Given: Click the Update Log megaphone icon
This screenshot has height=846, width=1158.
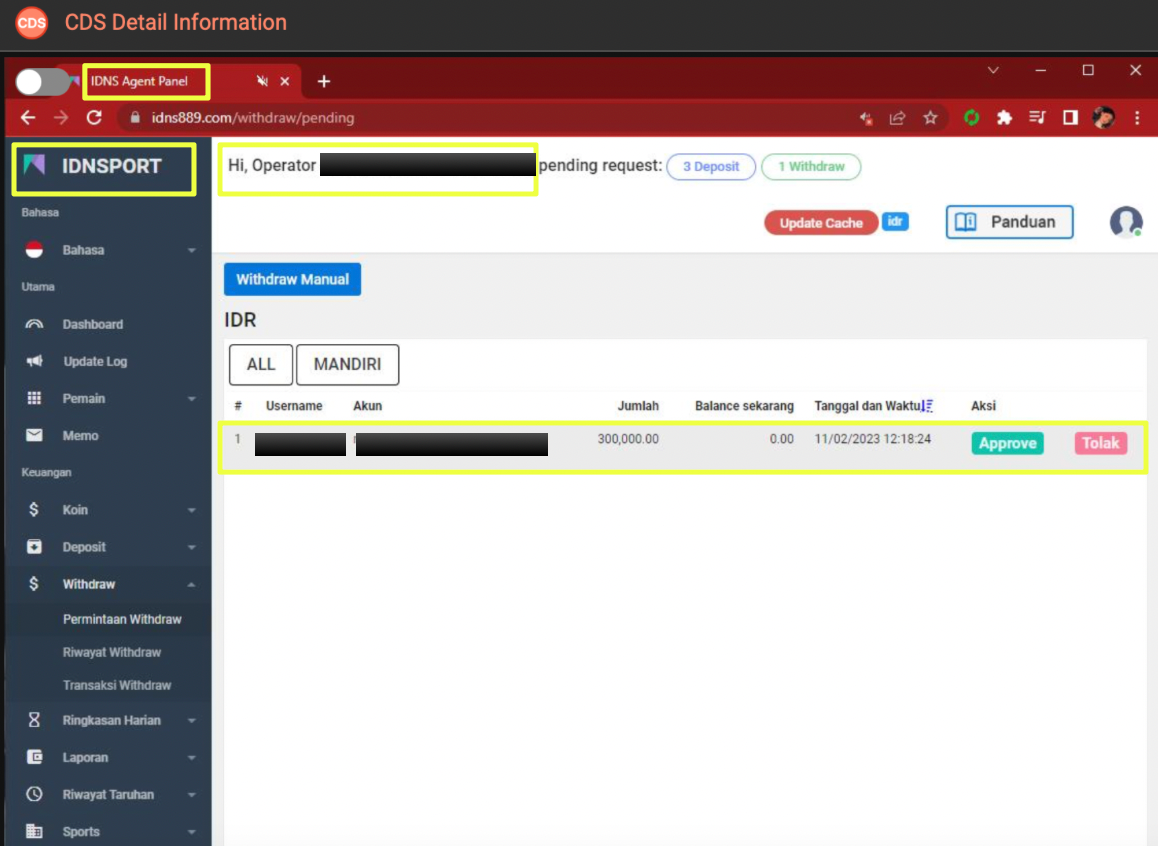Looking at the screenshot, I should [34, 361].
